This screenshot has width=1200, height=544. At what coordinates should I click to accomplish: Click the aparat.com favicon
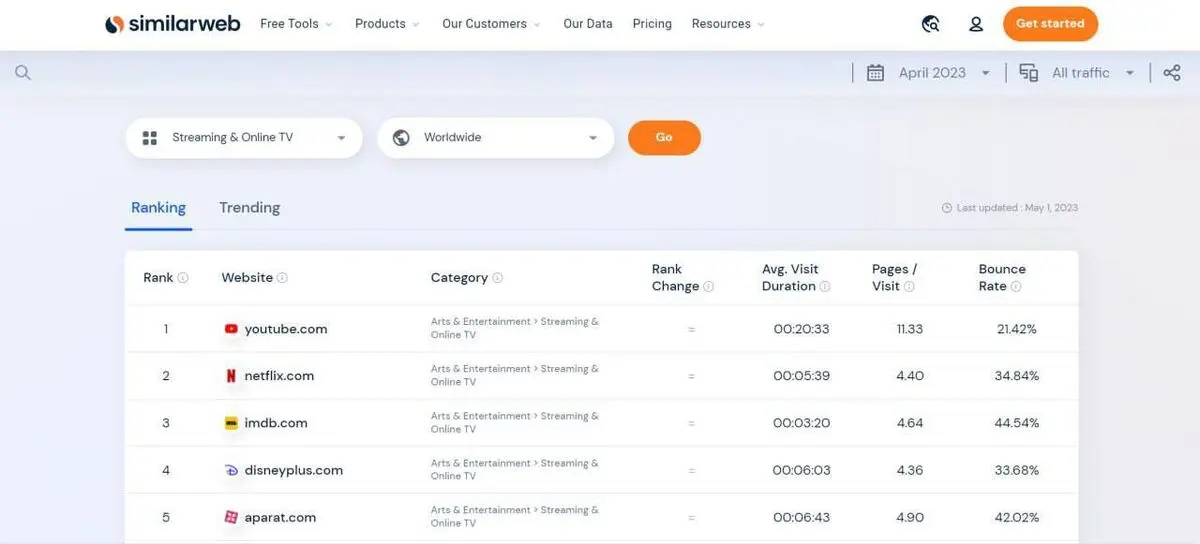[x=231, y=517]
